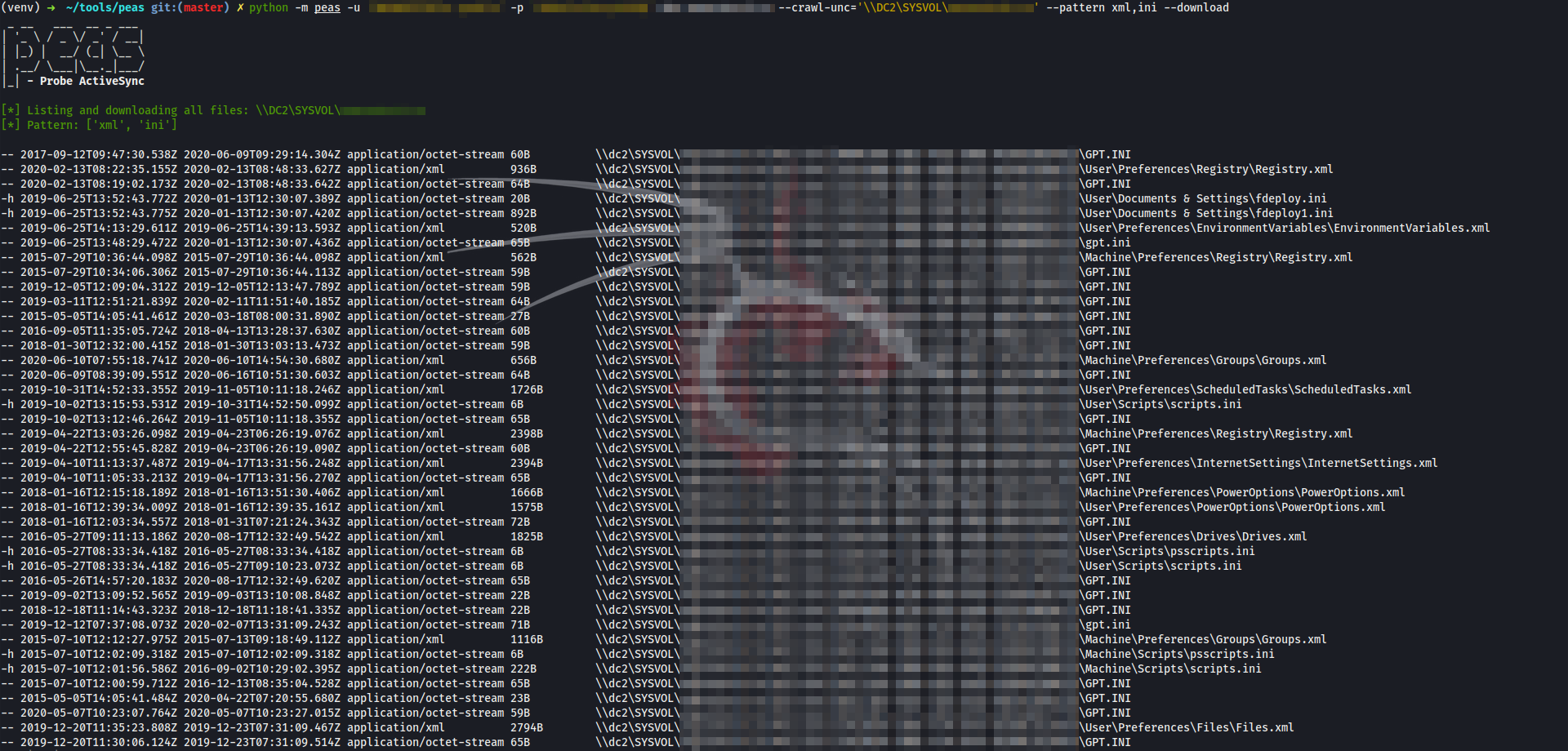
Task: Click the 'Probe ActiveSync' banner text
Action: [x=91, y=82]
